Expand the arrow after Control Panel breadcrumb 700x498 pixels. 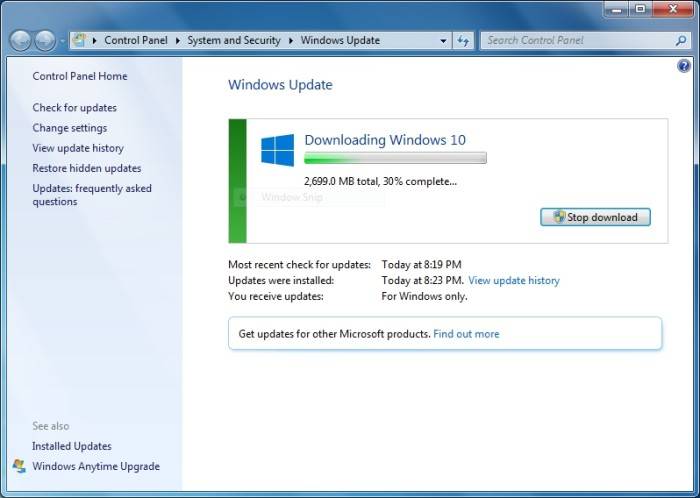click(179, 41)
